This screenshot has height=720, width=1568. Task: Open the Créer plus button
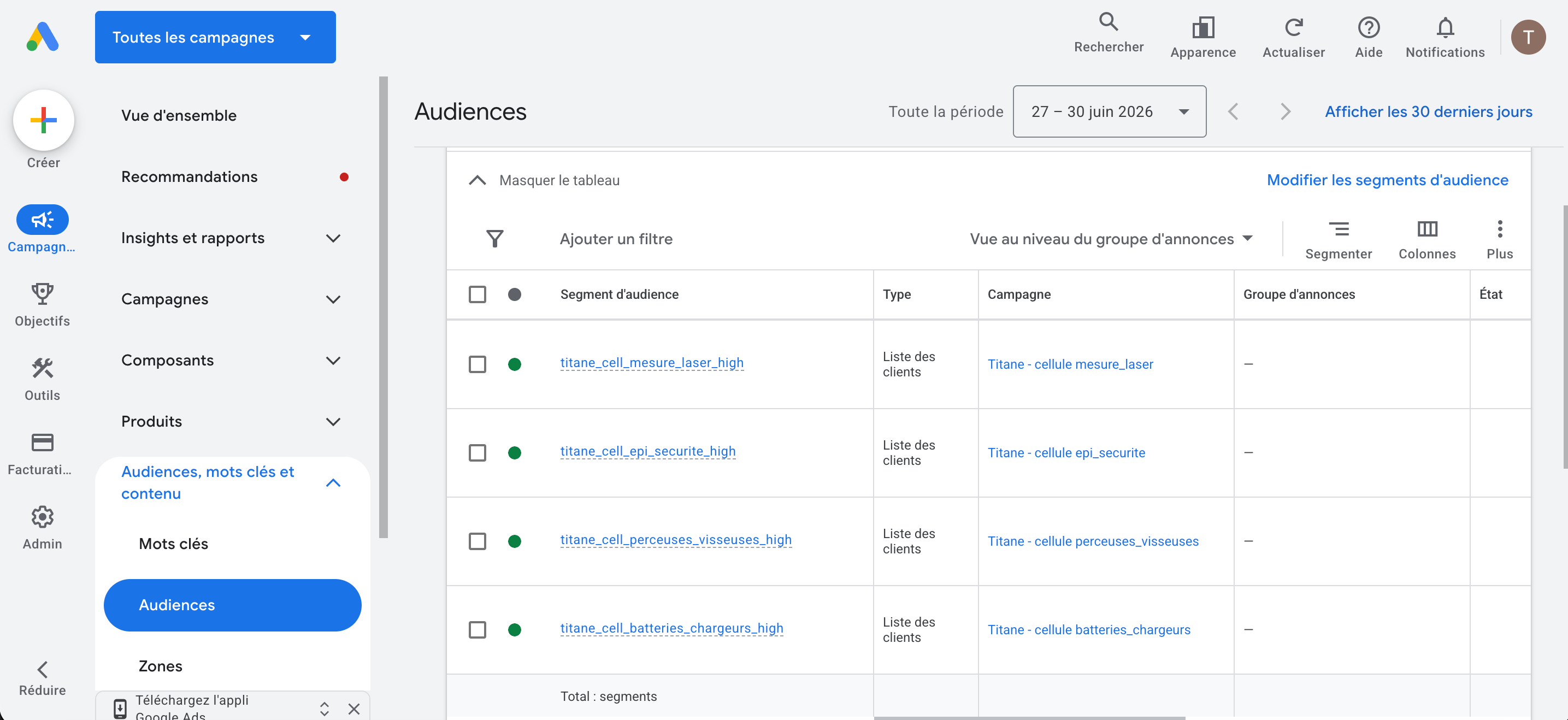click(43, 120)
